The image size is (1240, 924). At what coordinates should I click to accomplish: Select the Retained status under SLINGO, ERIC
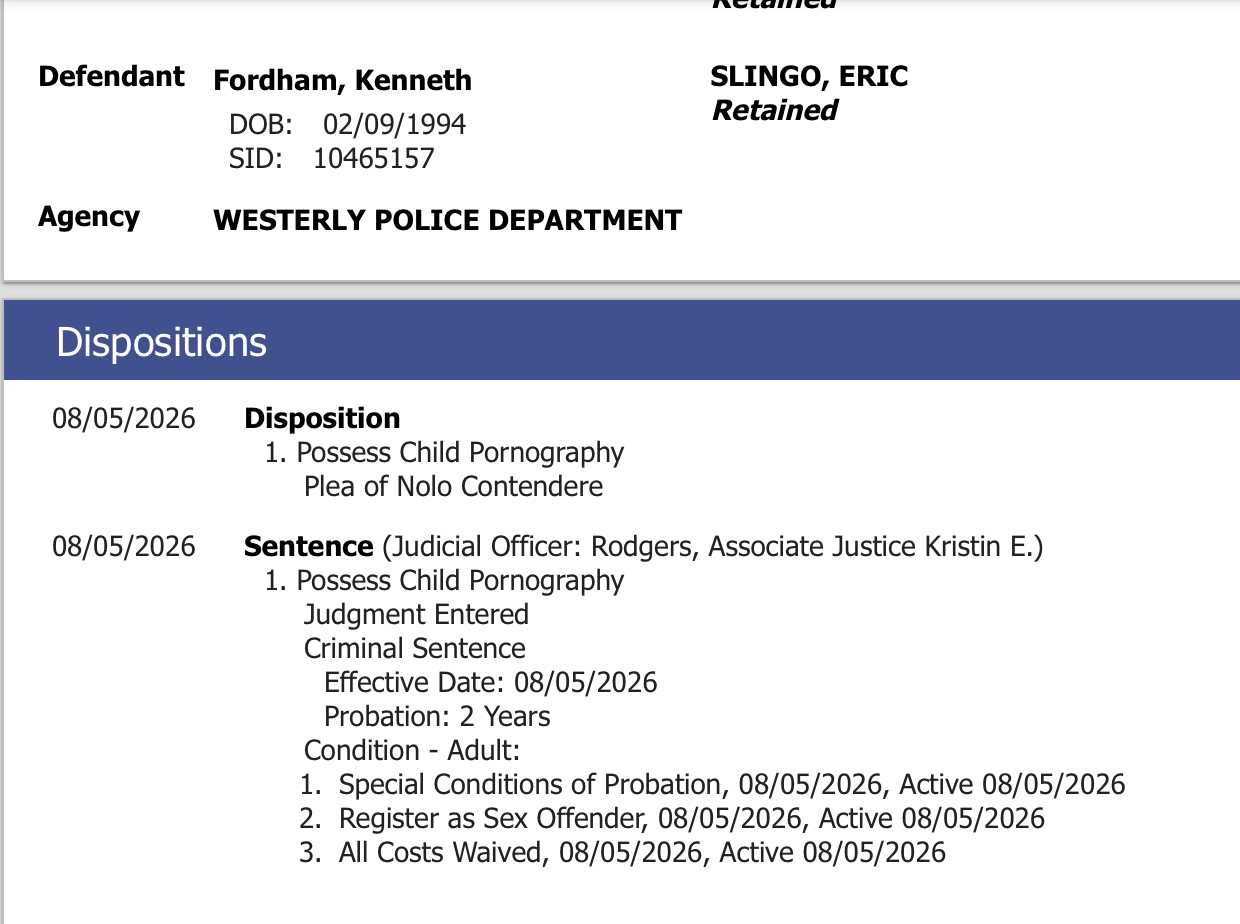click(774, 110)
